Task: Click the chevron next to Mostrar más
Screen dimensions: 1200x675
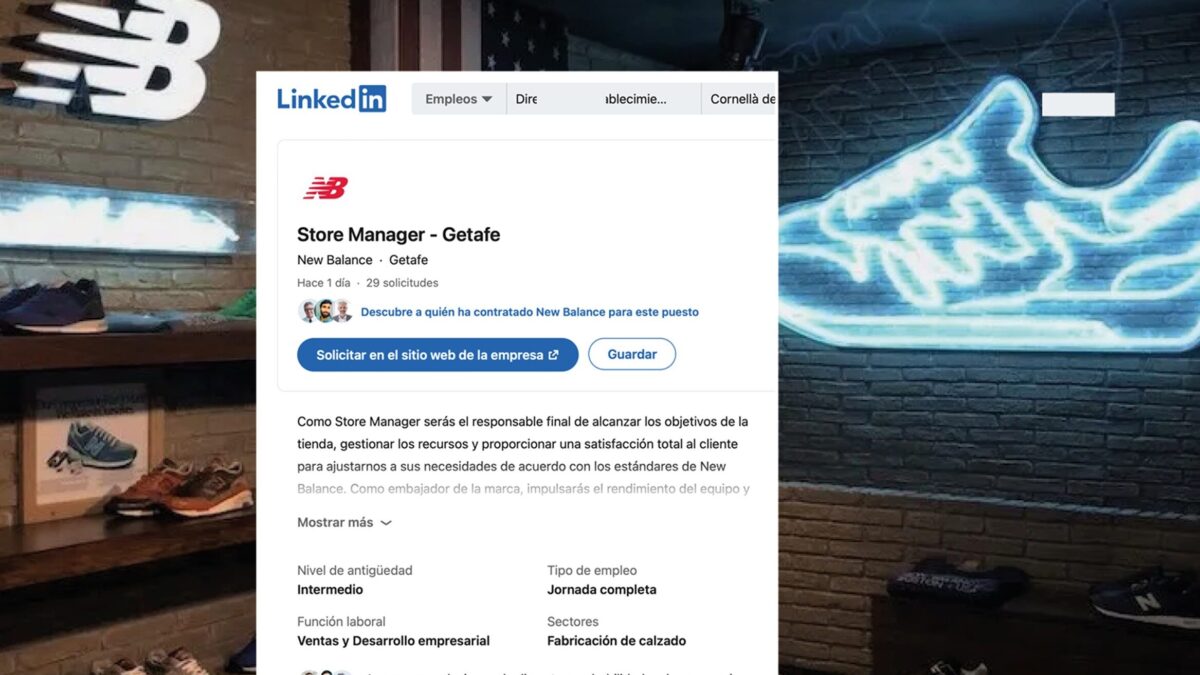Action: (x=386, y=523)
